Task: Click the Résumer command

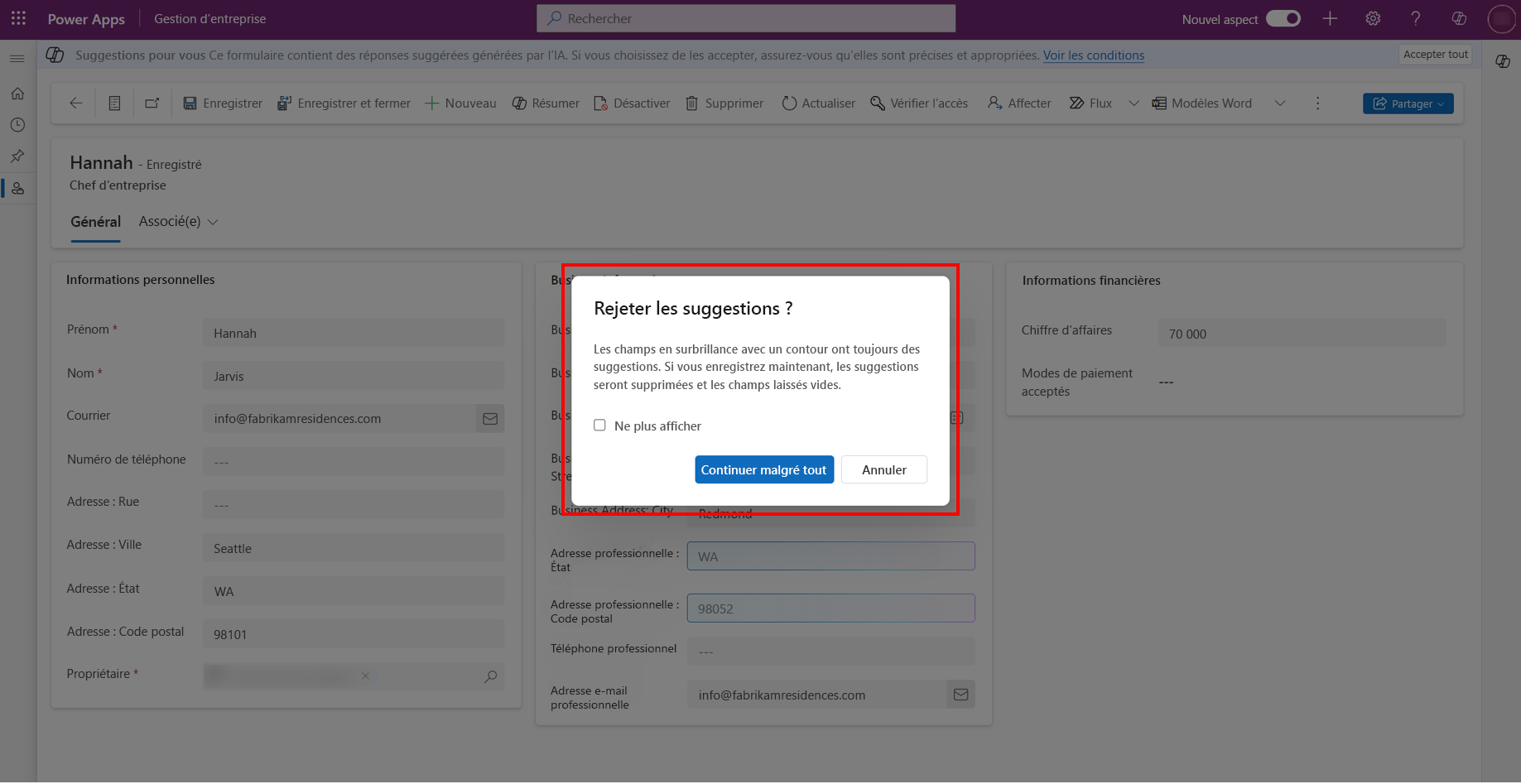Action: pyautogui.click(x=546, y=103)
